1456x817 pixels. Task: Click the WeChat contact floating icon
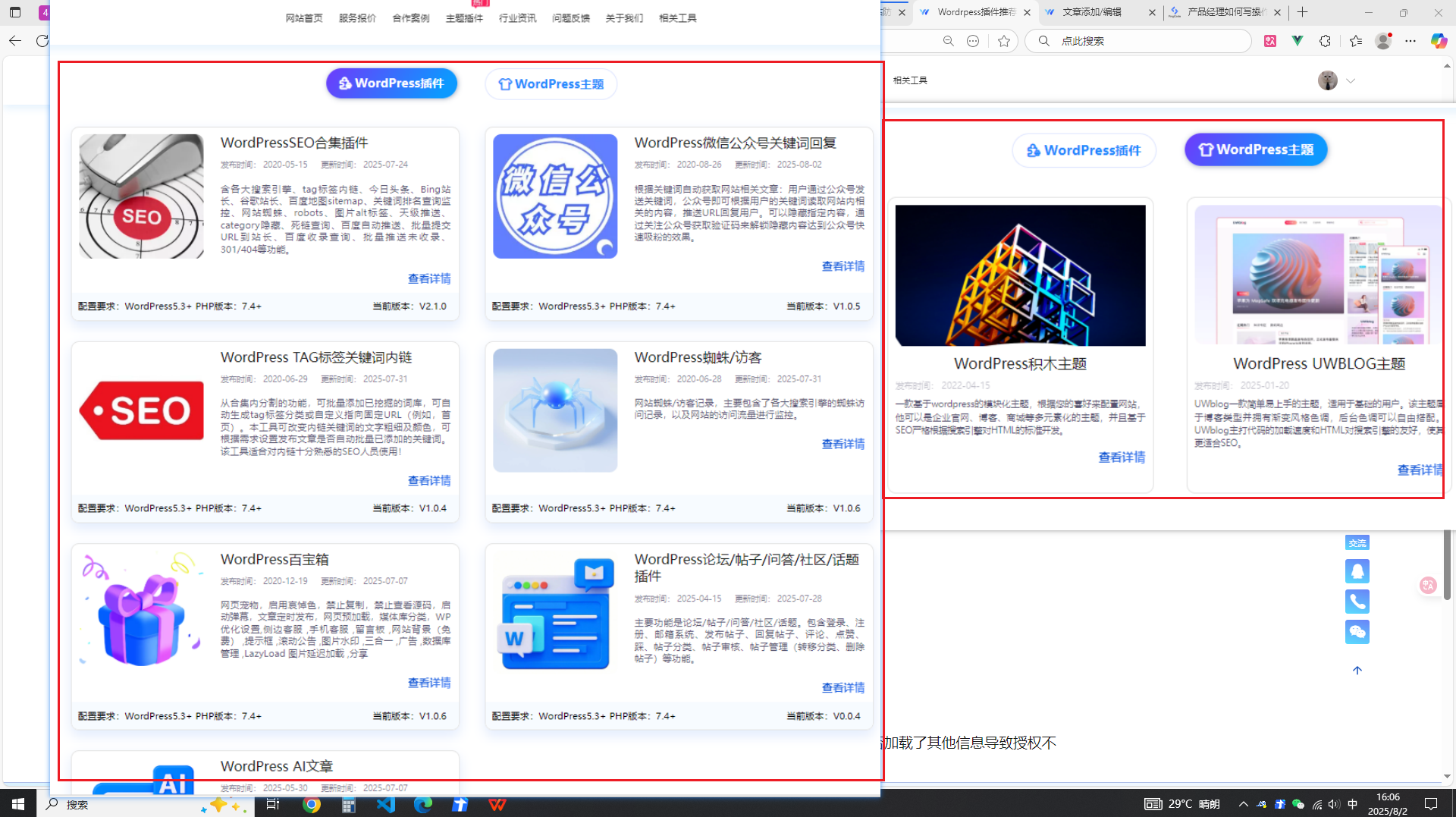click(1357, 632)
